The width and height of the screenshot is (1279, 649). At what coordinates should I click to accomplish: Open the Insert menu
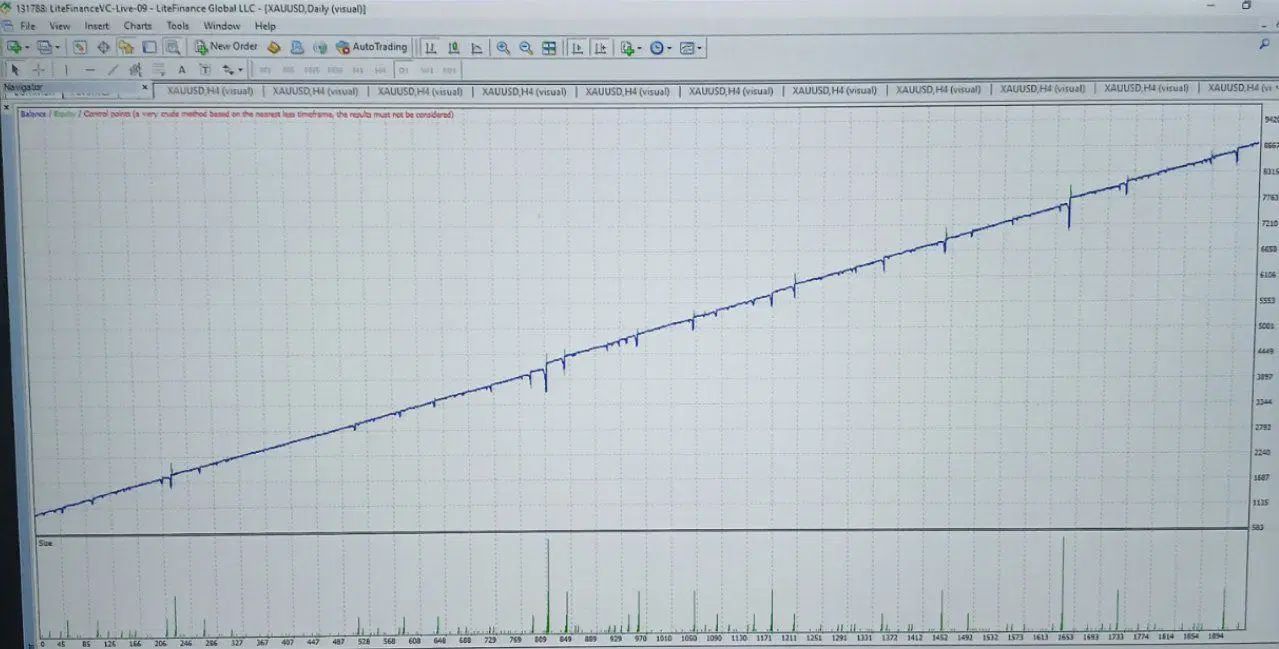click(x=97, y=26)
